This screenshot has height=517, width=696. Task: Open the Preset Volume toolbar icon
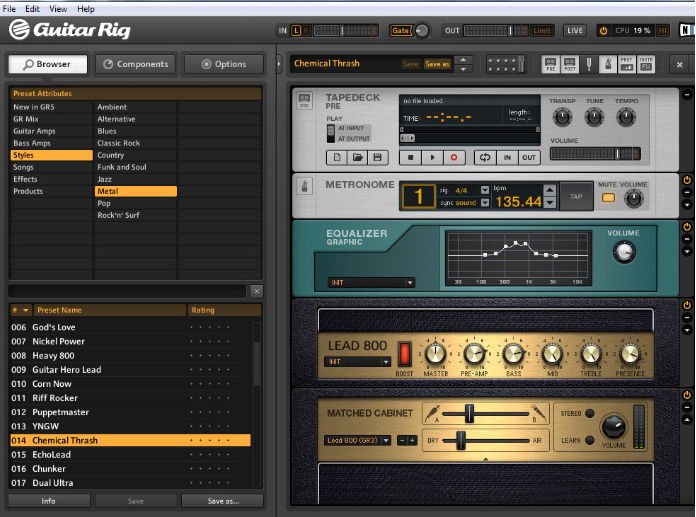click(x=626, y=64)
